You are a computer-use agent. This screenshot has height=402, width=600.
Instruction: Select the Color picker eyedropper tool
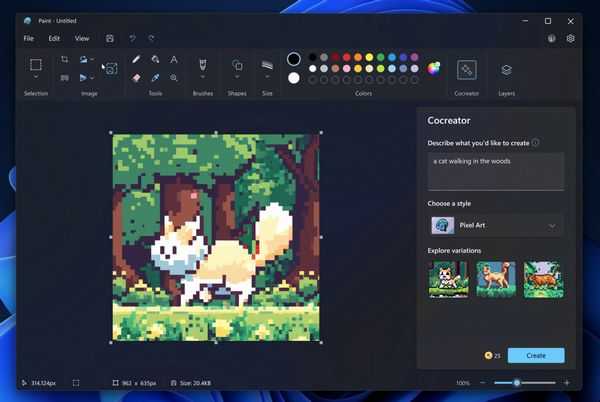155,77
